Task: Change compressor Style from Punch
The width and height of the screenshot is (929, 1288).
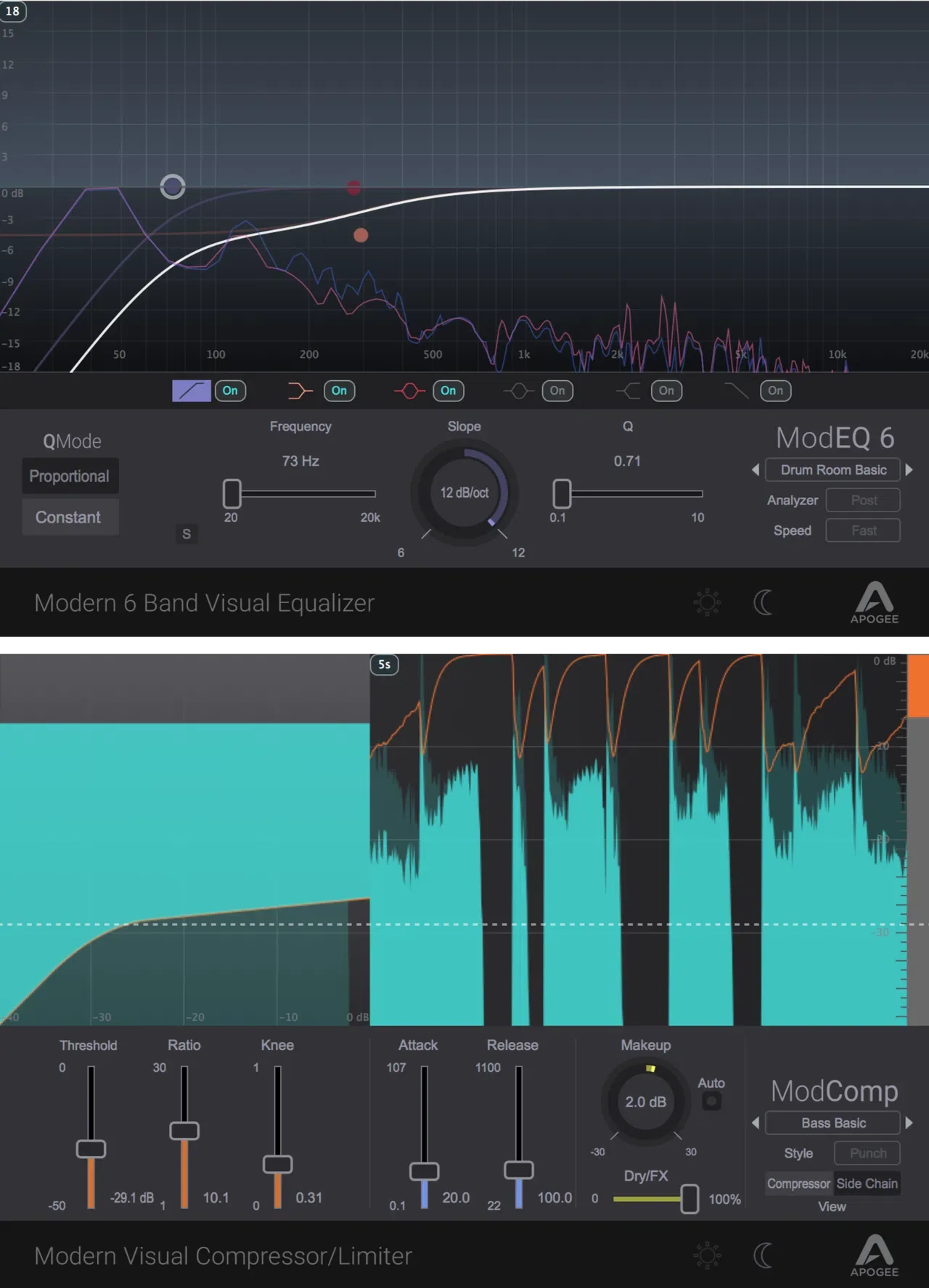Action: pyautogui.click(x=867, y=1153)
